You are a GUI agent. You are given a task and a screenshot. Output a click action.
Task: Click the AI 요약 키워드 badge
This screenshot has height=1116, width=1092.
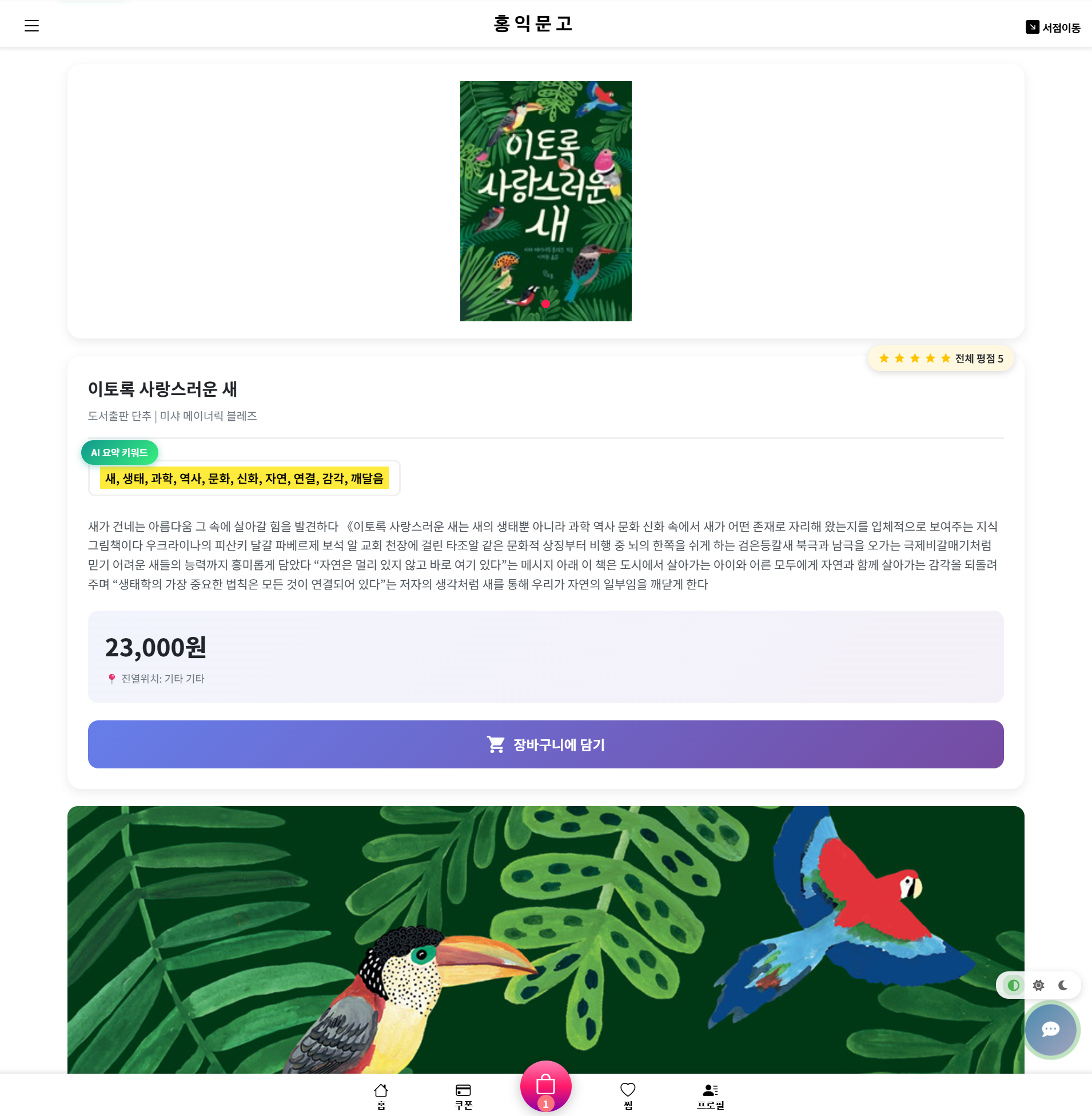pyautogui.click(x=119, y=452)
